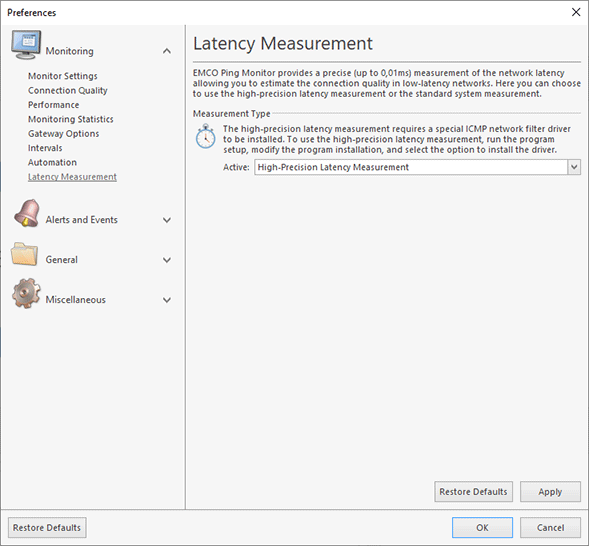Open Gateway Options page
Screen dimensions: 589x546
[63, 134]
